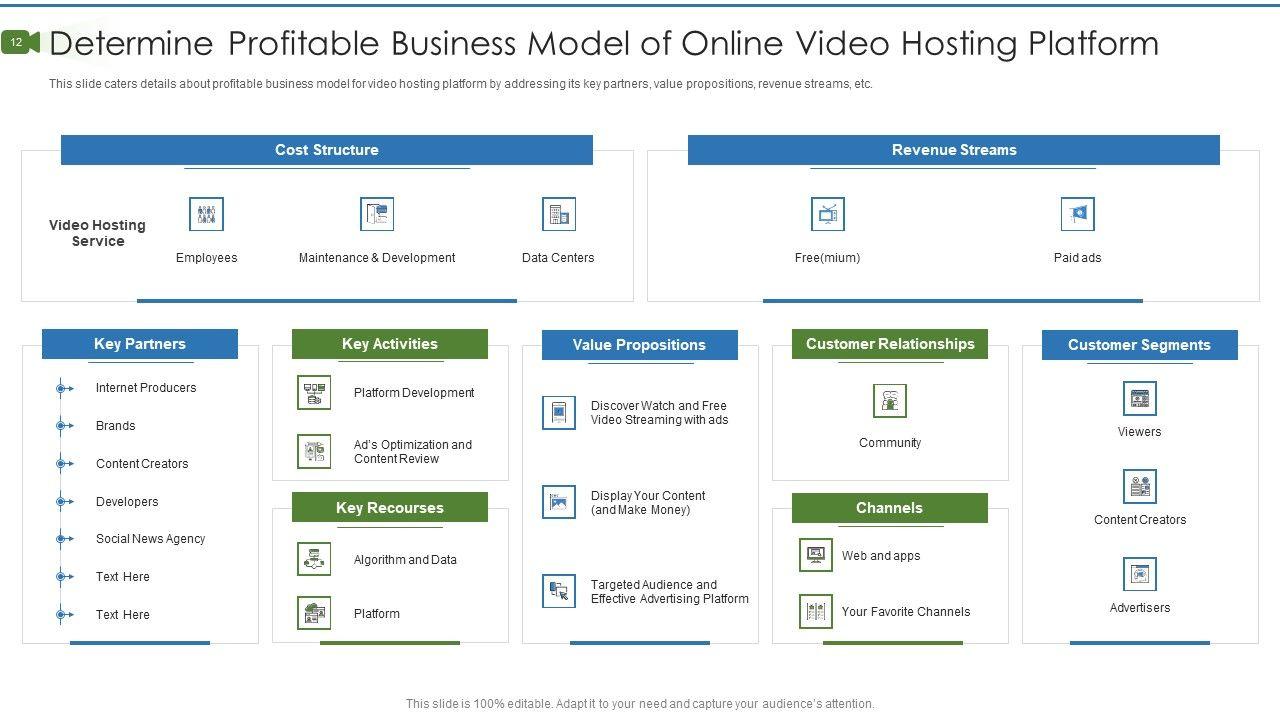The height and width of the screenshot is (720, 1280).
Task: Select the "Discover Watch and Free Video Streaming" text
Action: point(659,413)
